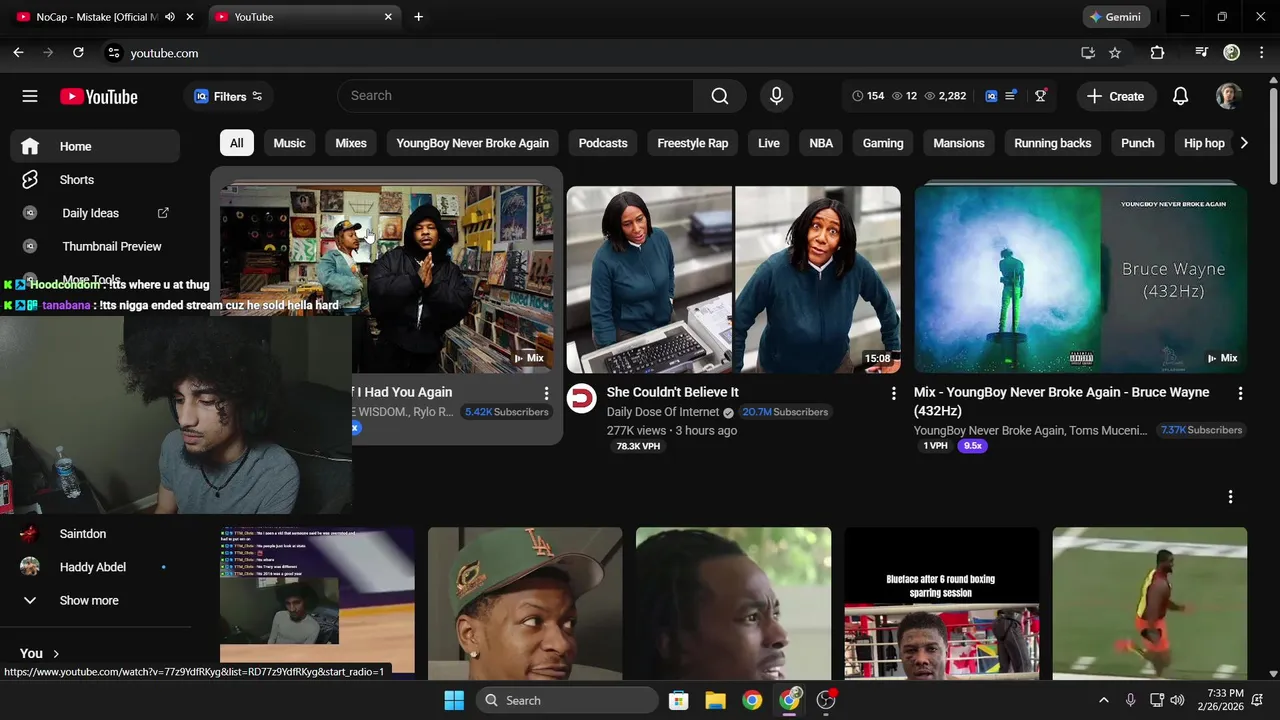Select the Podcasts category chip
1280x720 pixels.
pos(603,143)
